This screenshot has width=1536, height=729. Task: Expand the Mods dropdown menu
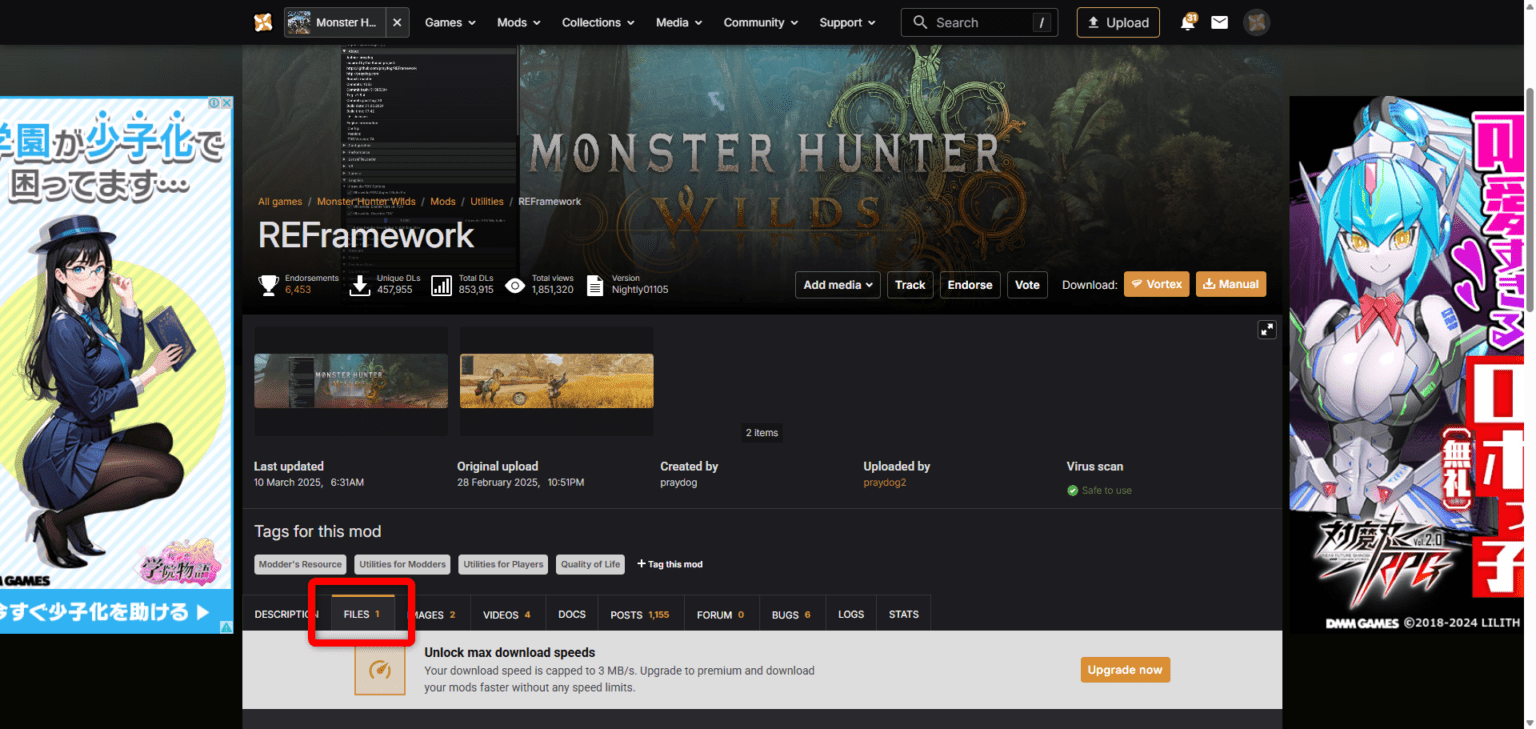pyautogui.click(x=518, y=22)
